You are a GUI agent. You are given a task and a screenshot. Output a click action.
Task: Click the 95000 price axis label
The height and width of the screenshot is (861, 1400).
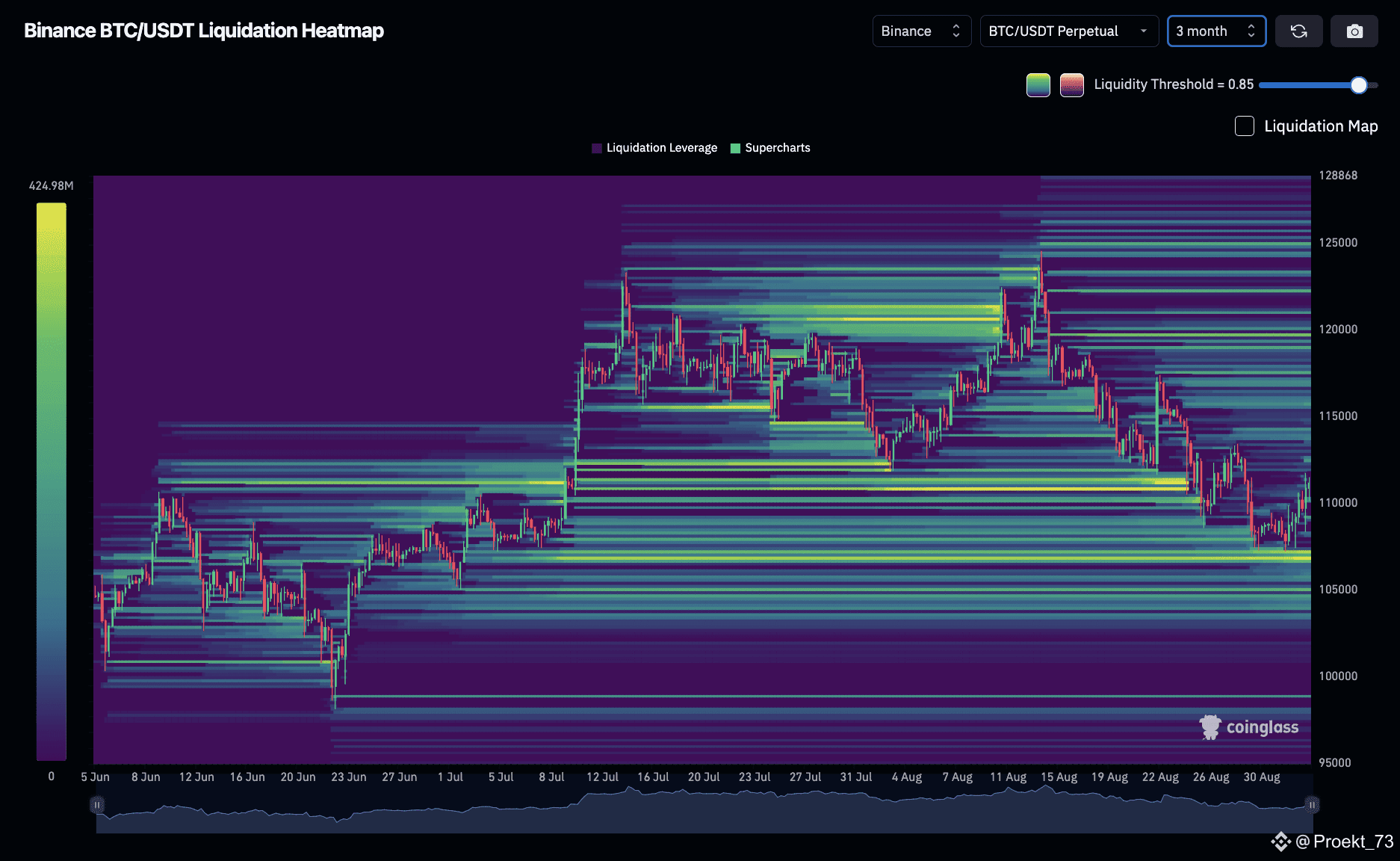pos(1335,763)
